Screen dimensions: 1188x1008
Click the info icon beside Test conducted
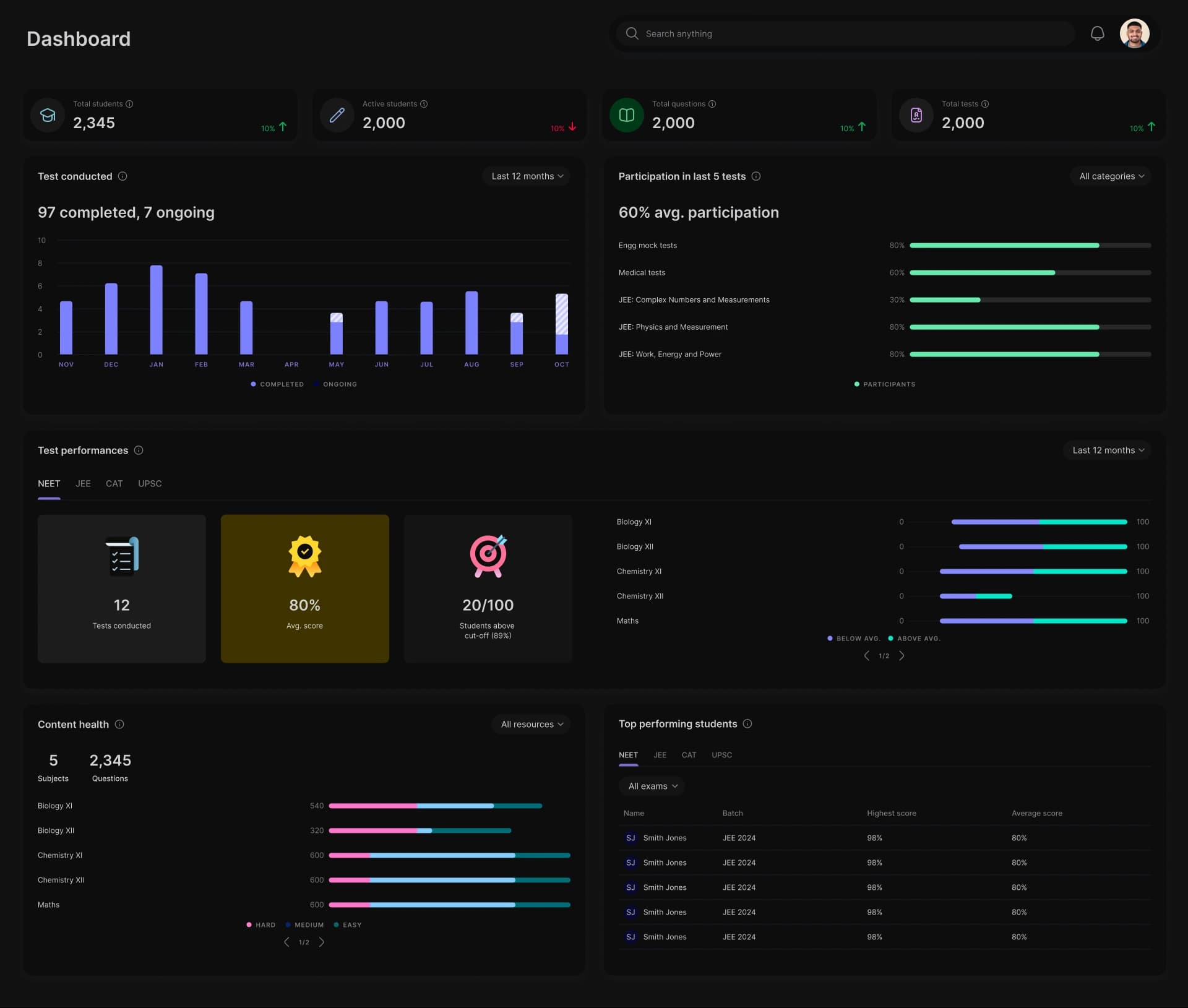123,176
